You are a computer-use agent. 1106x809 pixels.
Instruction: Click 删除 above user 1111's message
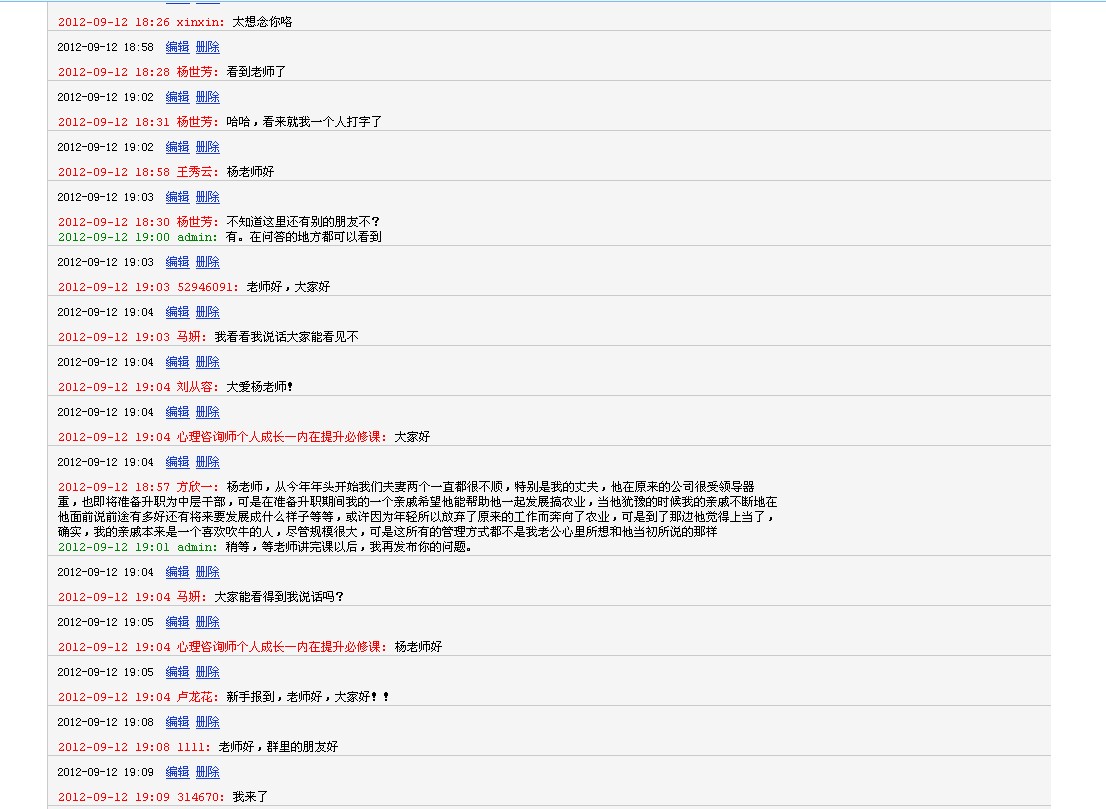point(207,722)
